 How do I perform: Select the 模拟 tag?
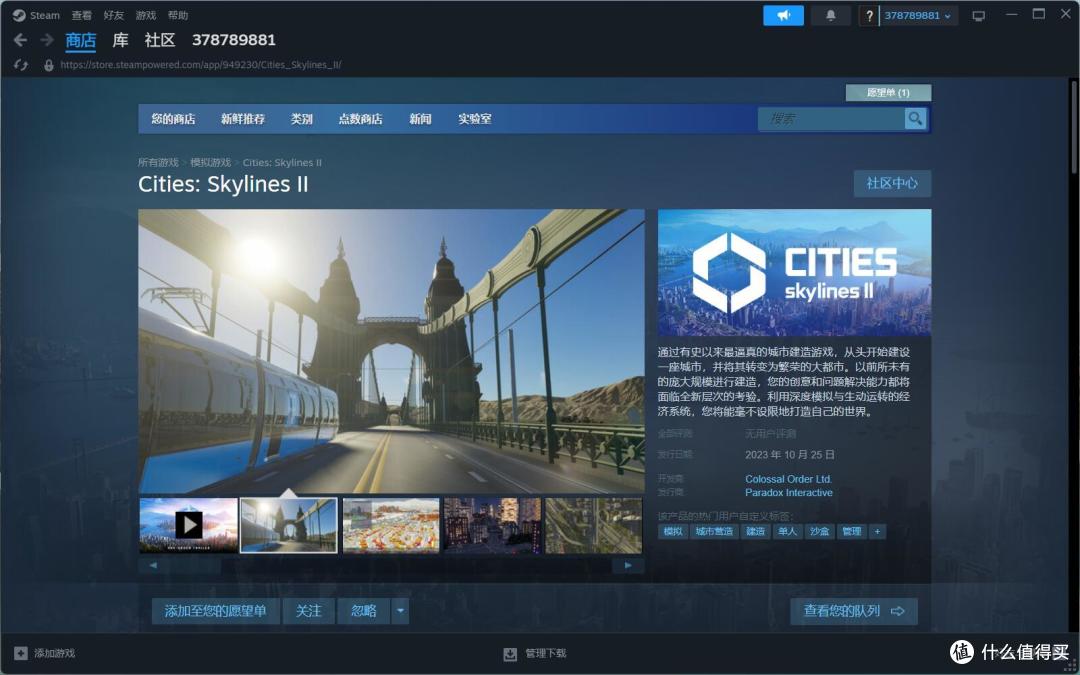coord(673,531)
